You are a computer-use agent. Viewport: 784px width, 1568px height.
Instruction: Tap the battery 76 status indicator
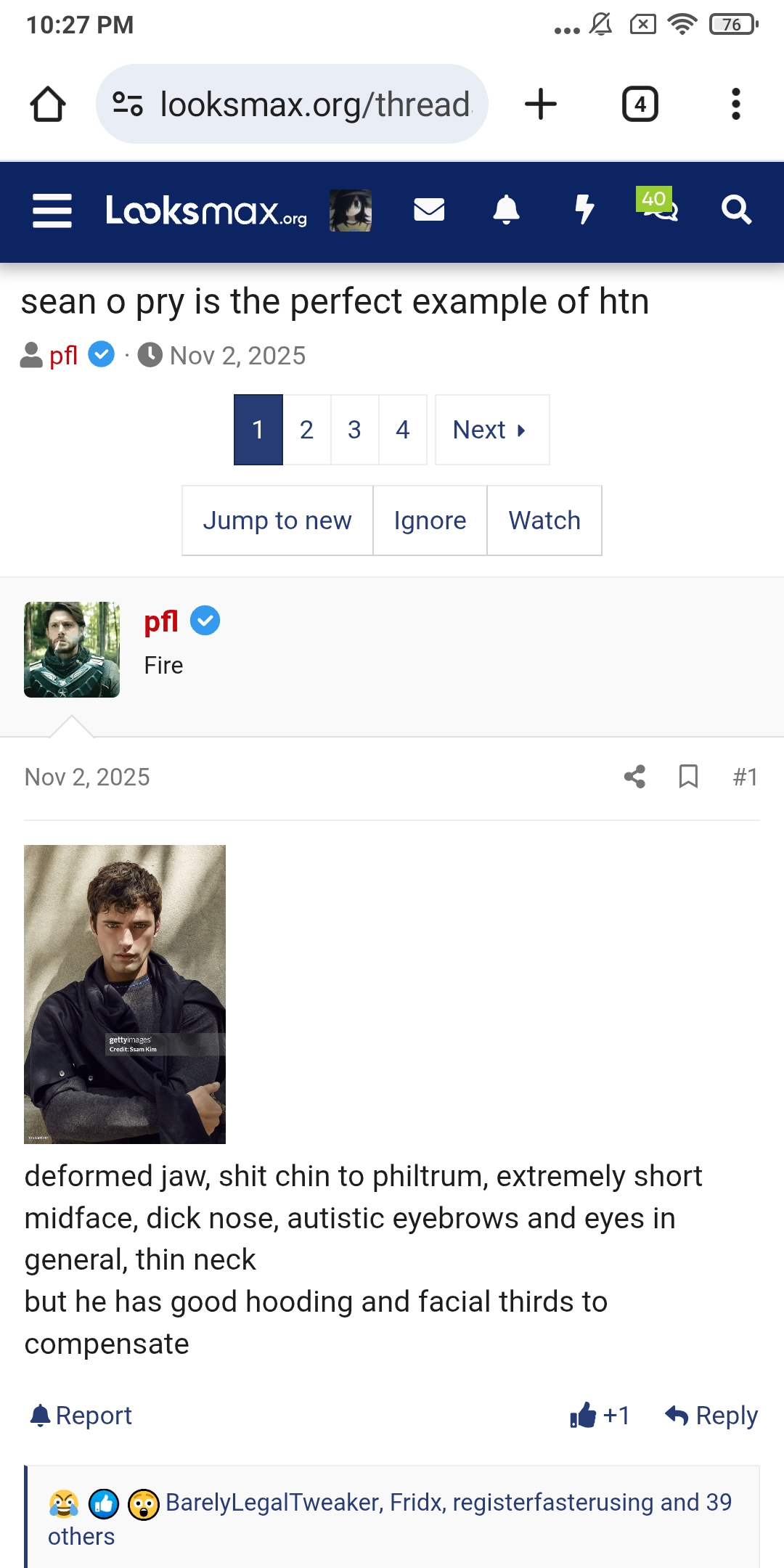click(x=734, y=25)
